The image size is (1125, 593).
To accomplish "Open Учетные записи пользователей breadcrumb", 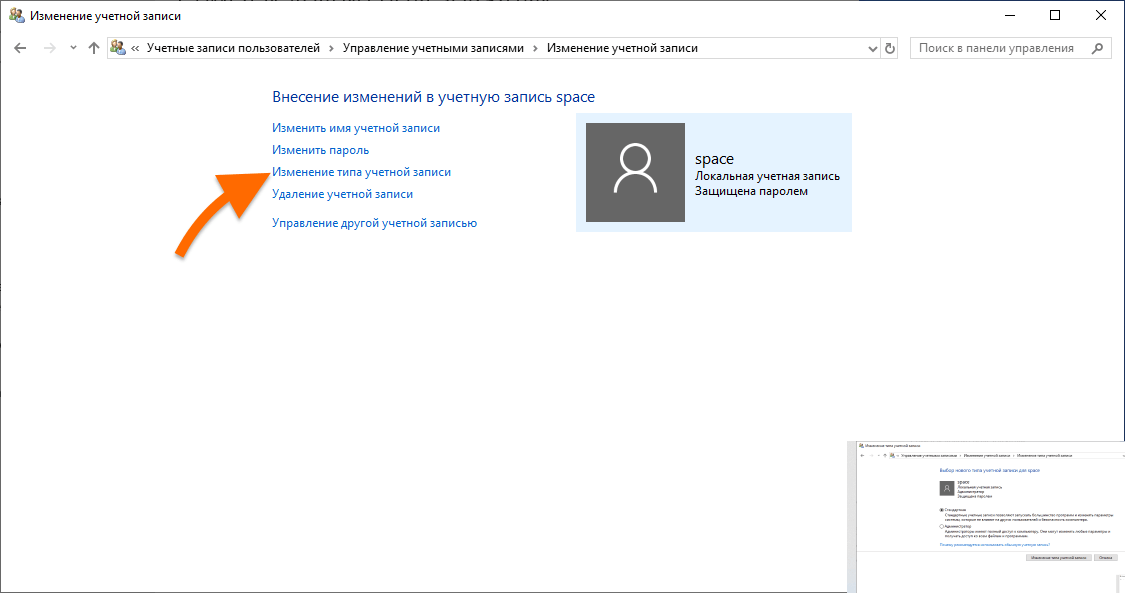I will point(233,48).
